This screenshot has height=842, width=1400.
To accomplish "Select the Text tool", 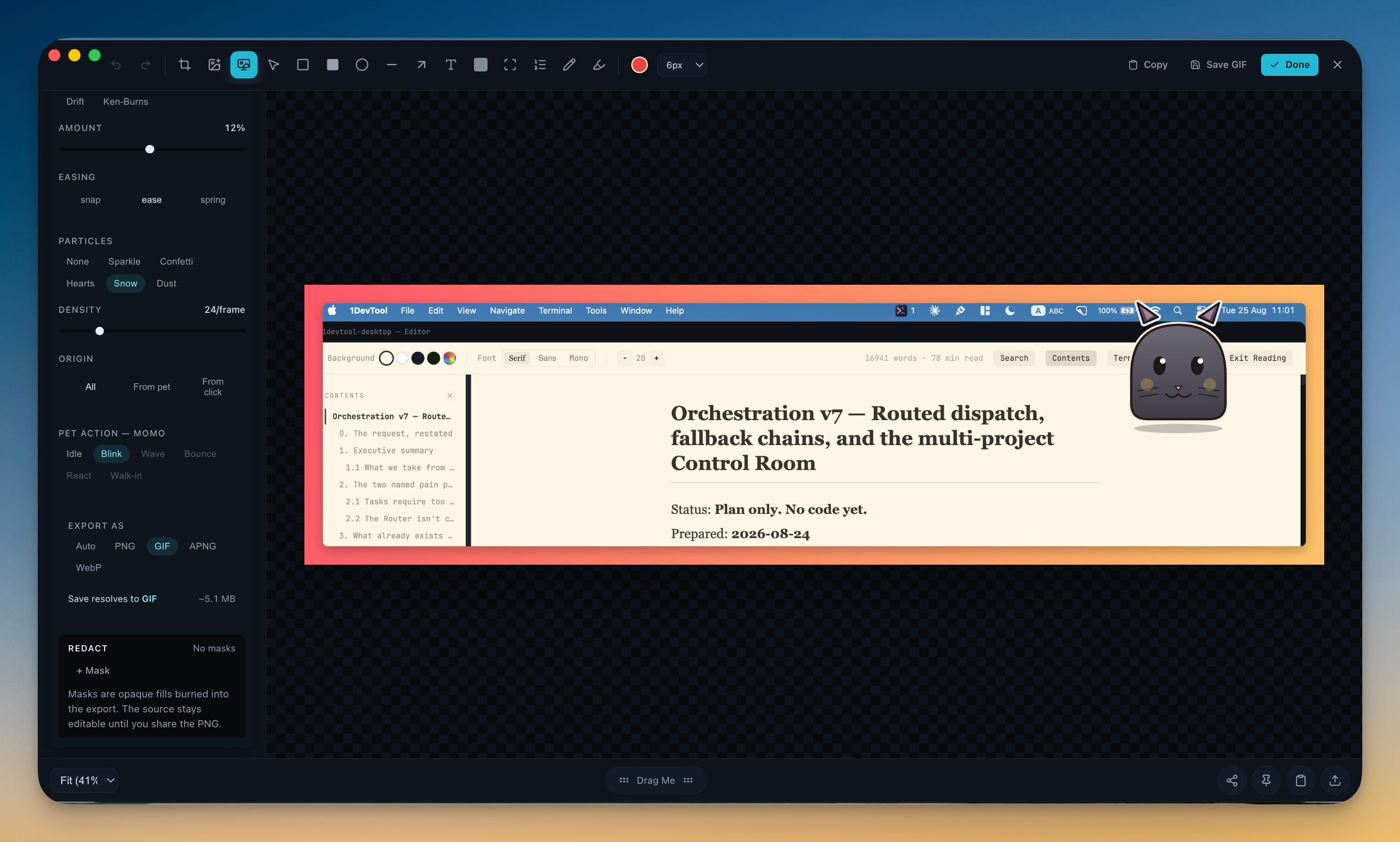I will tap(451, 65).
